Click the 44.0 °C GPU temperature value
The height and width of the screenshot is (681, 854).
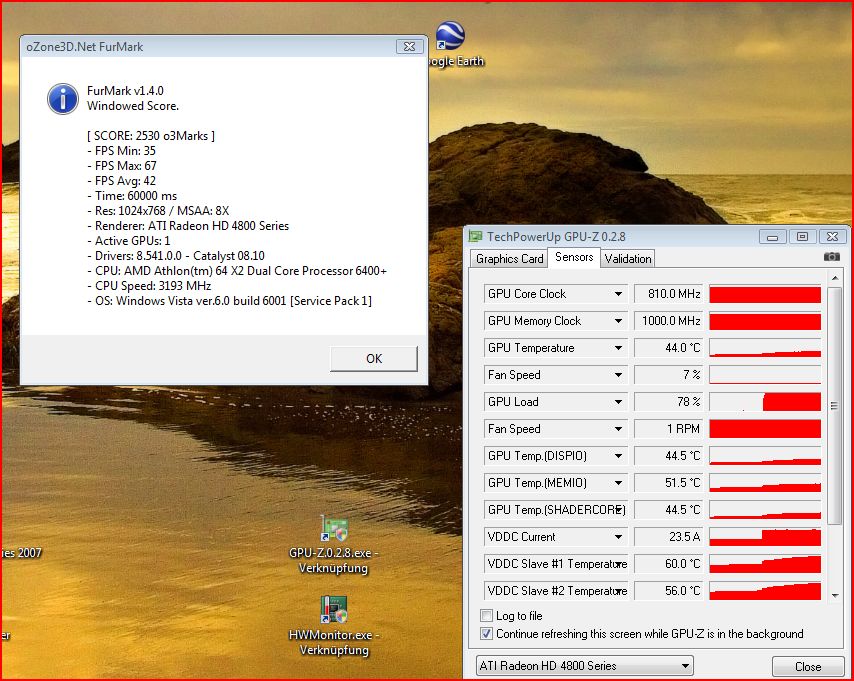click(x=669, y=348)
